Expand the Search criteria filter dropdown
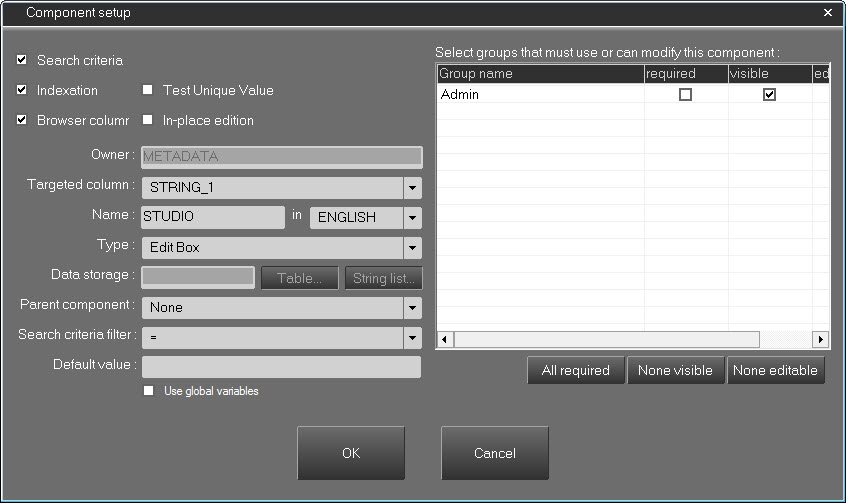 pyautogui.click(x=412, y=338)
